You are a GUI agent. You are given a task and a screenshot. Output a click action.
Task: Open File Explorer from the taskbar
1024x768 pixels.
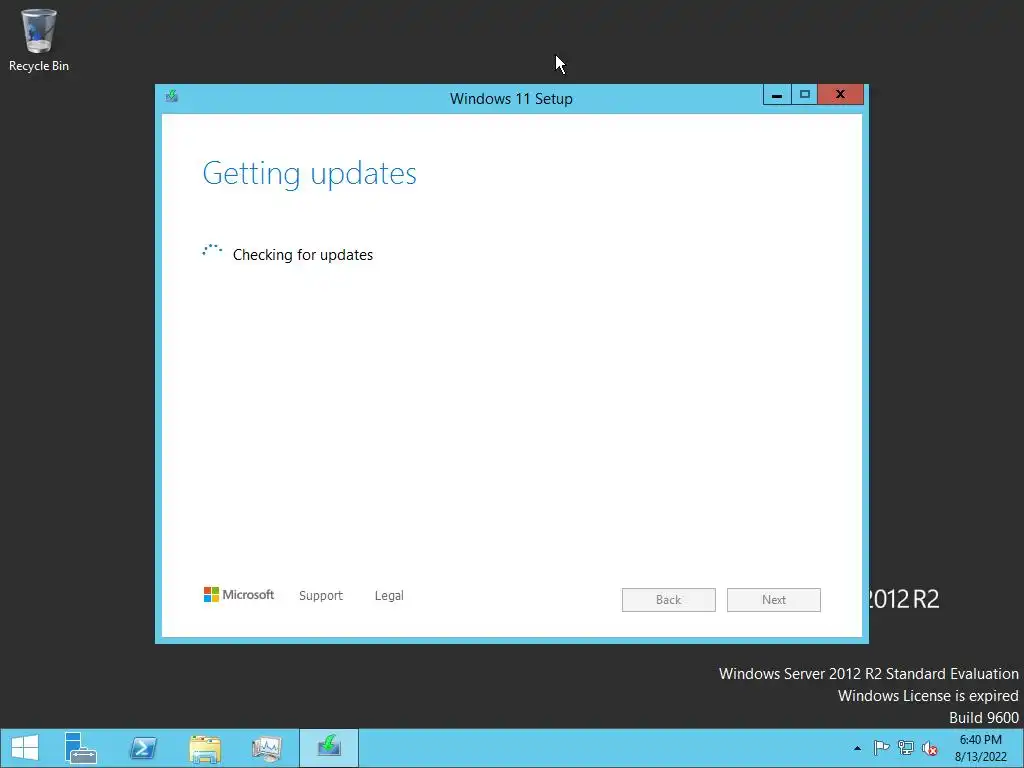(x=204, y=748)
